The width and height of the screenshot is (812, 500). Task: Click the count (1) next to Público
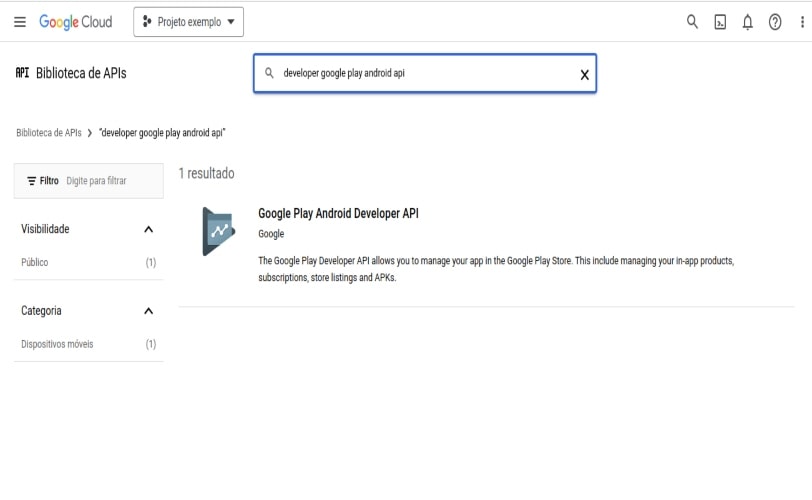(151, 262)
